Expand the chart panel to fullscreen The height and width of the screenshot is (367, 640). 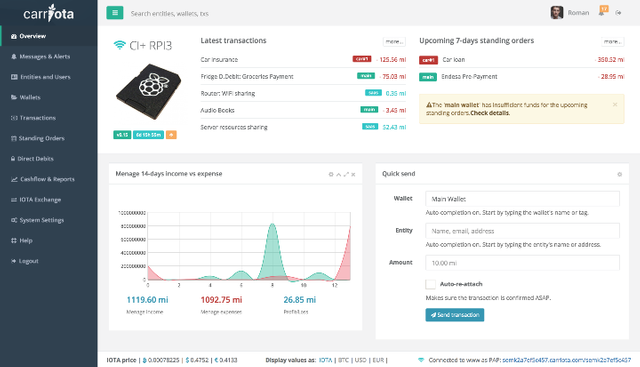(346, 174)
